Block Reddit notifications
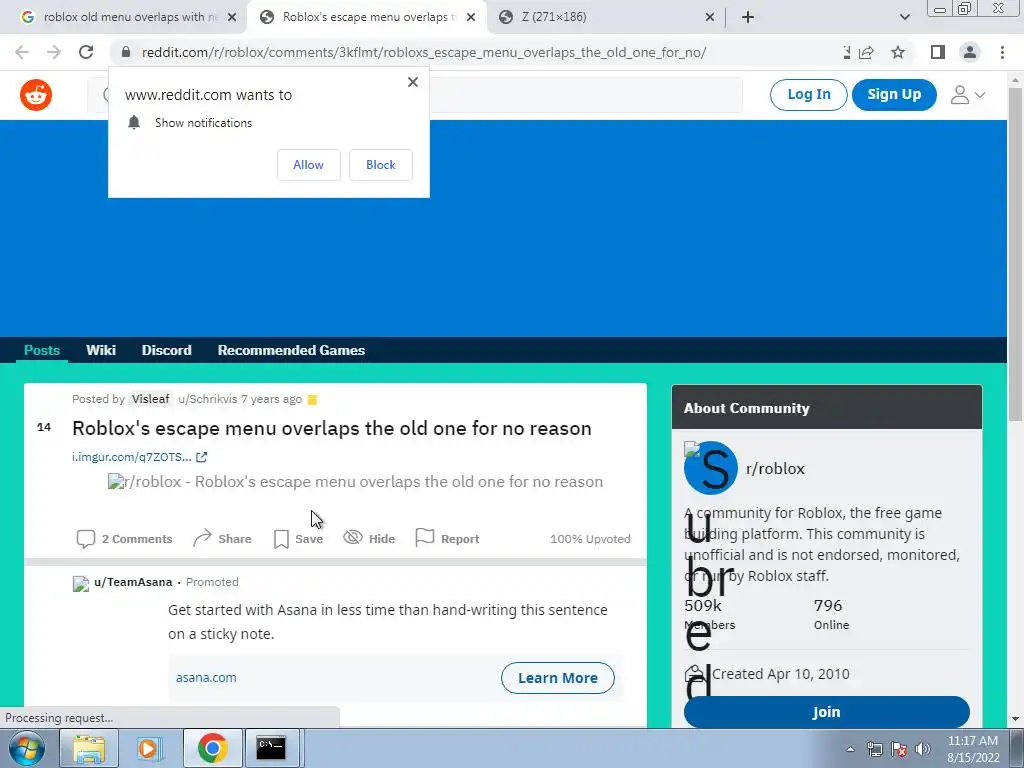The width and height of the screenshot is (1024, 768). coord(381,165)
